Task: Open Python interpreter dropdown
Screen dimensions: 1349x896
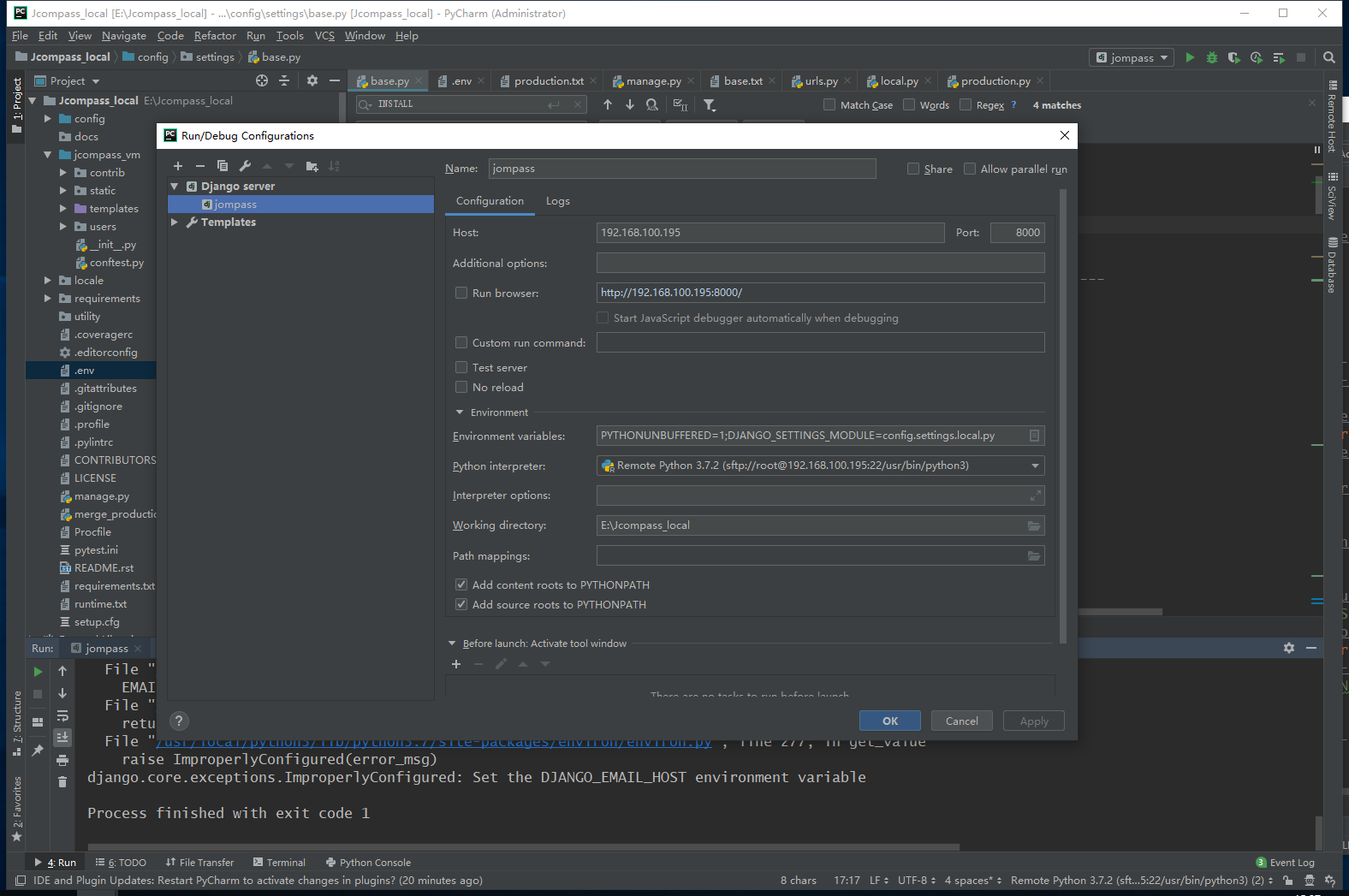Action: 1035,466
